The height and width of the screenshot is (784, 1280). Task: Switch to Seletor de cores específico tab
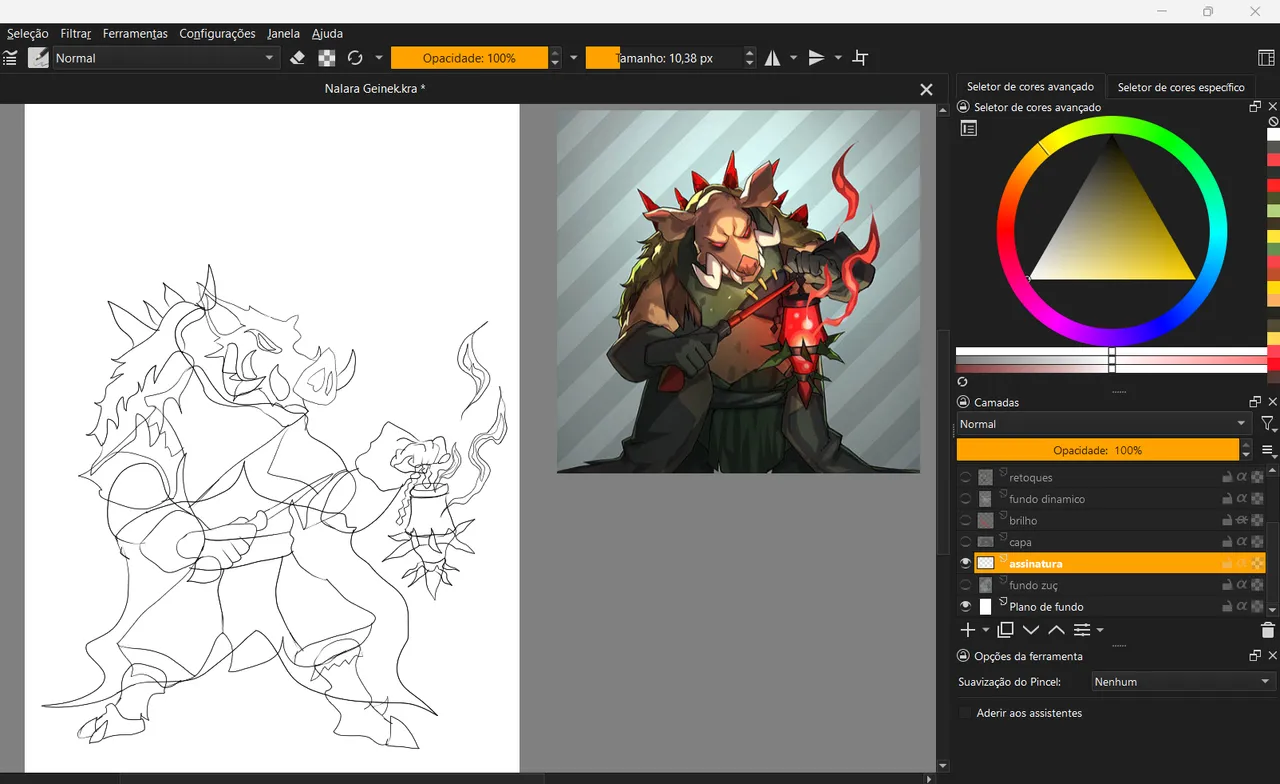pyautogui.click(x=1181, y=87)
